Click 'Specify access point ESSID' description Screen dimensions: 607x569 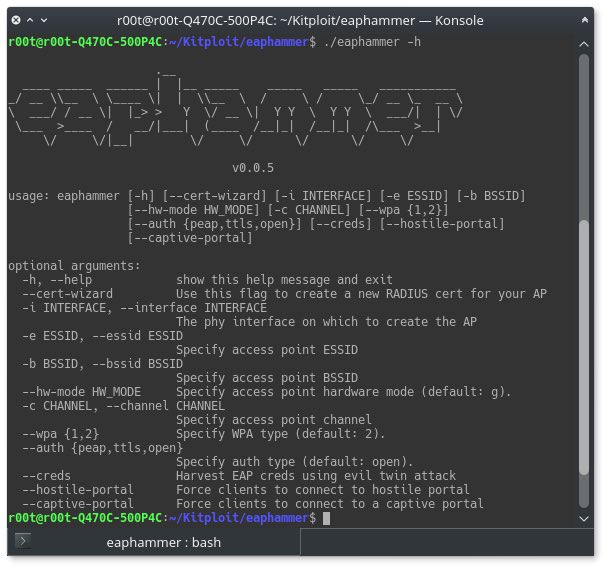coord(267,350)
